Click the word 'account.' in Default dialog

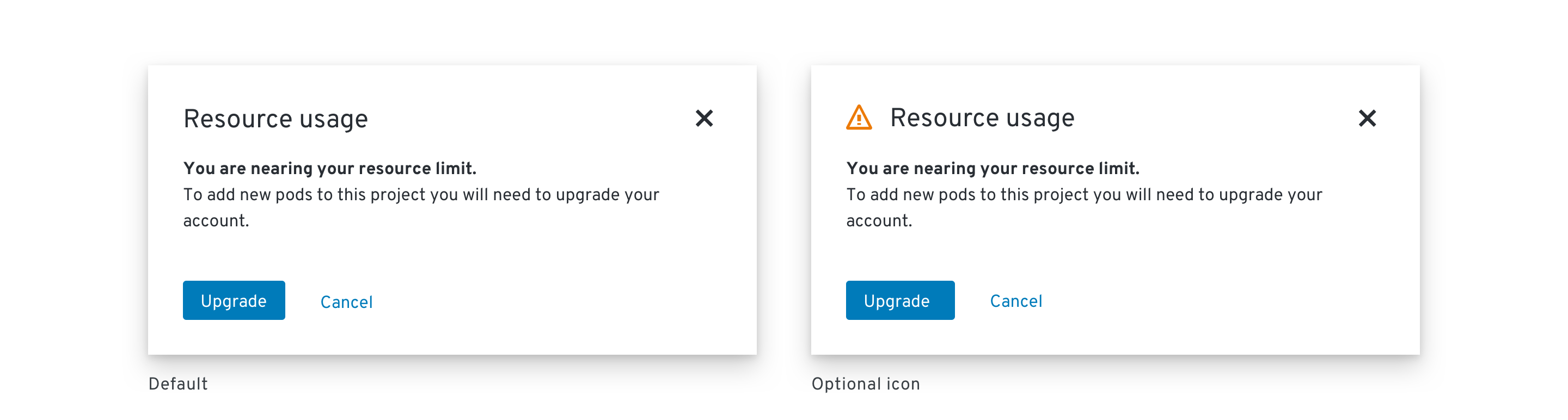pyautogui.click(x=216, y=221)
